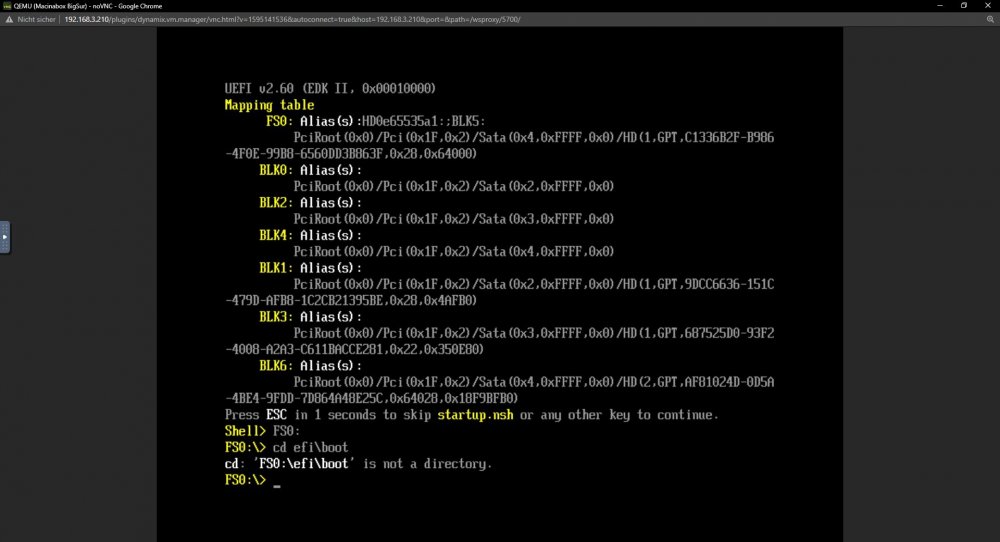This screenshot has width=1000, height=542.
Task: Click the "Shell> FS0:" prompt line
Action: click(262, 430)
